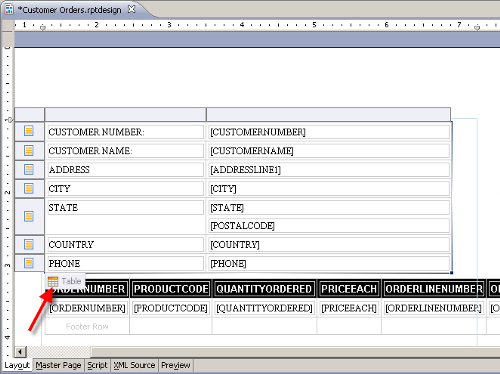500x374 pixels.
Task: Close the Customer Orders.rptdesign editor tab
Action: coord(132,9)
